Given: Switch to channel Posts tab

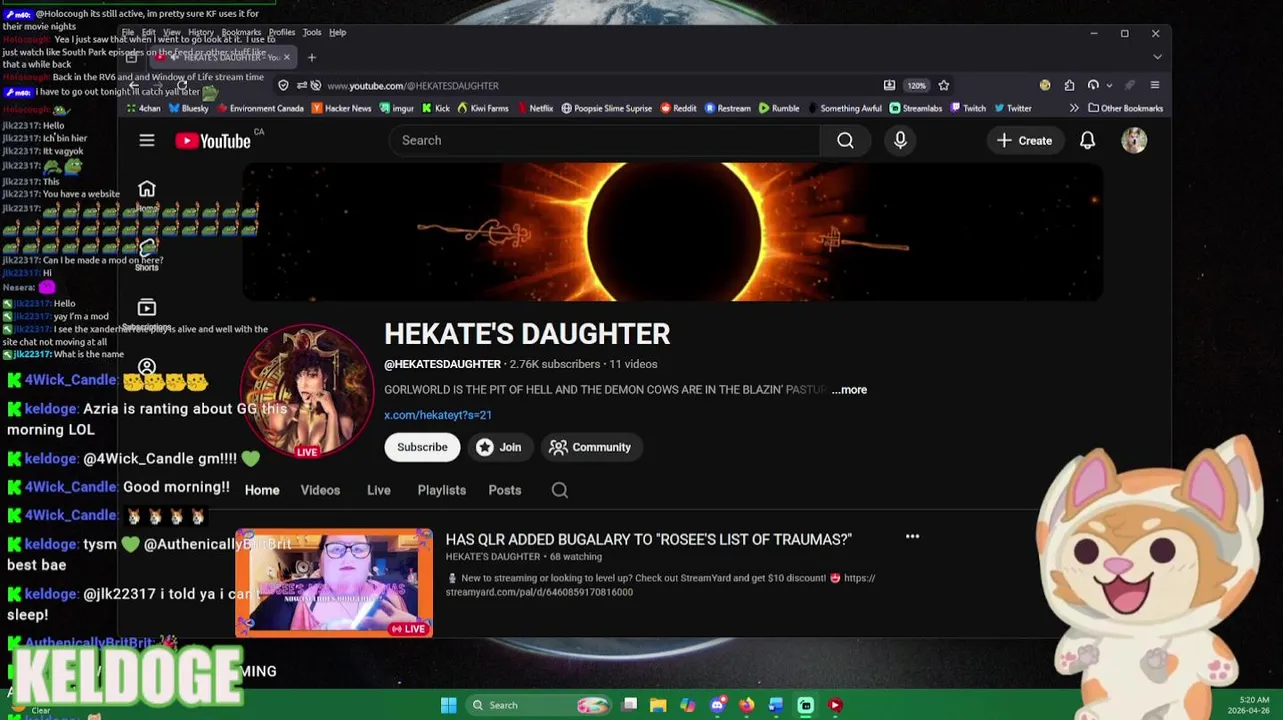Looking at the screenshot, I should (x=505, y=490).
